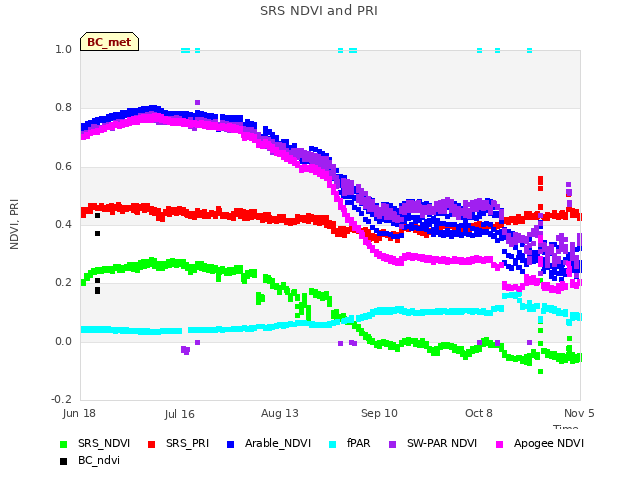
Task: Click the Nov 5 x-axis tick label
Action: (x=579, y=413)
